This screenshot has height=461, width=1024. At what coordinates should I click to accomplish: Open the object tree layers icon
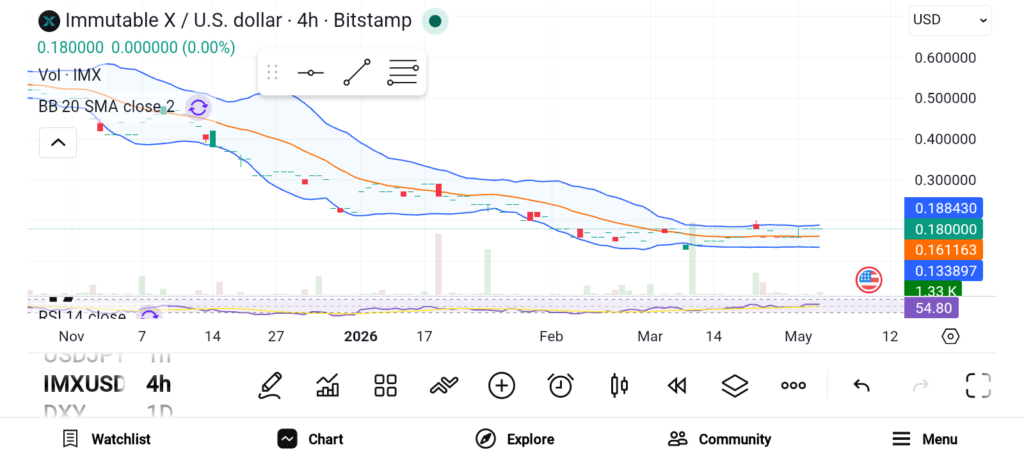735,385
